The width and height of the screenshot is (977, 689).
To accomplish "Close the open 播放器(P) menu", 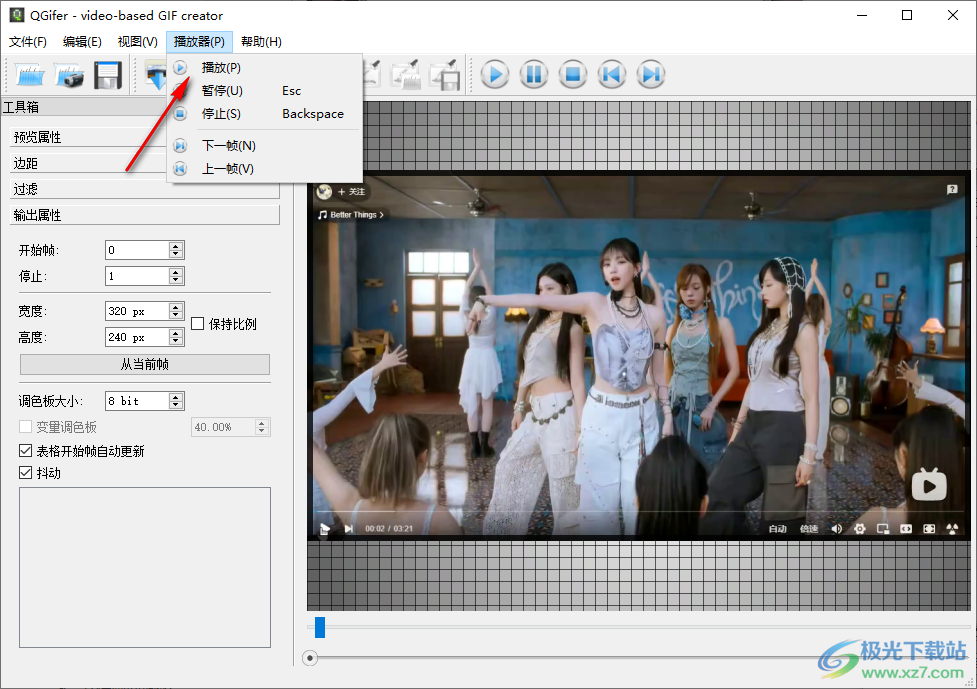I will pyautogui.click(x=199, y=42).
